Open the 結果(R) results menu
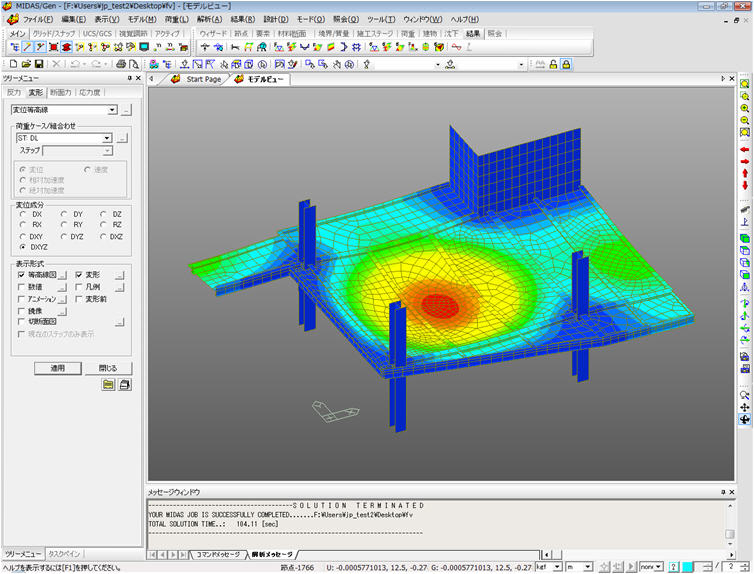 [x=243, y=19]
